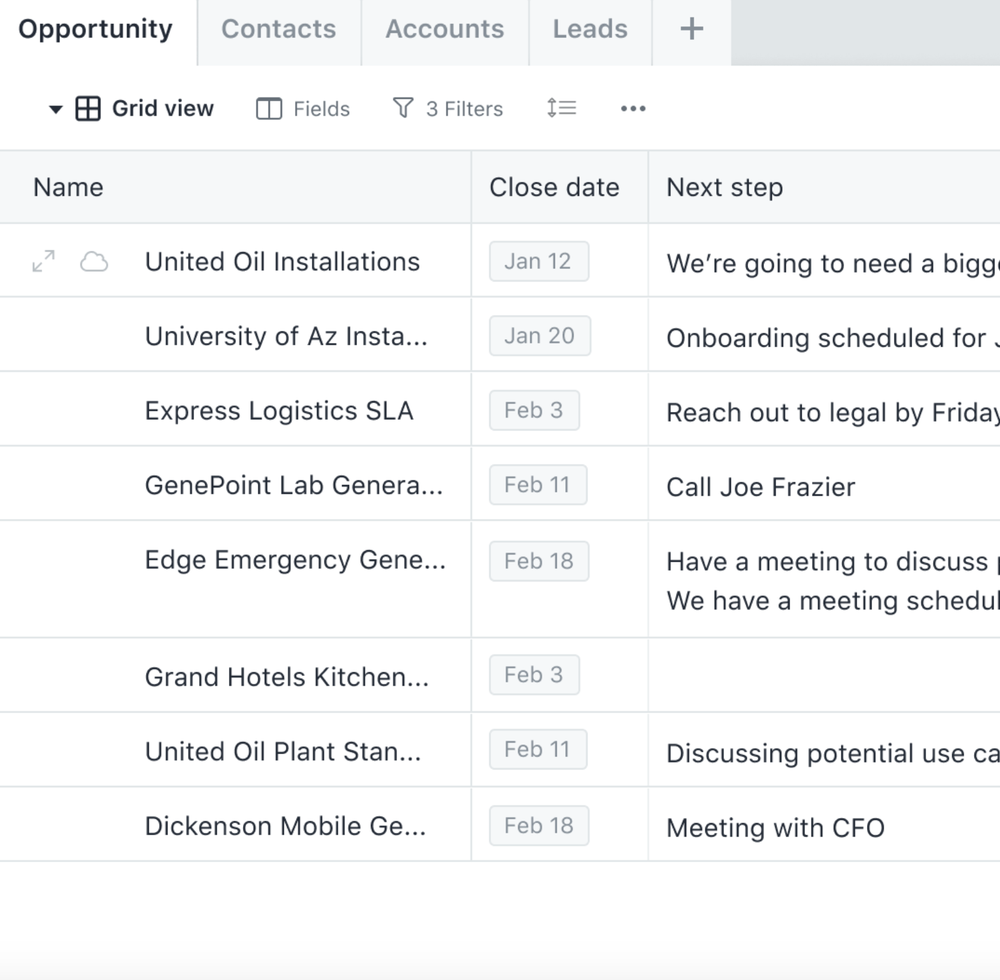
Task: Switch to the Accounts tab
Action: 444,29
